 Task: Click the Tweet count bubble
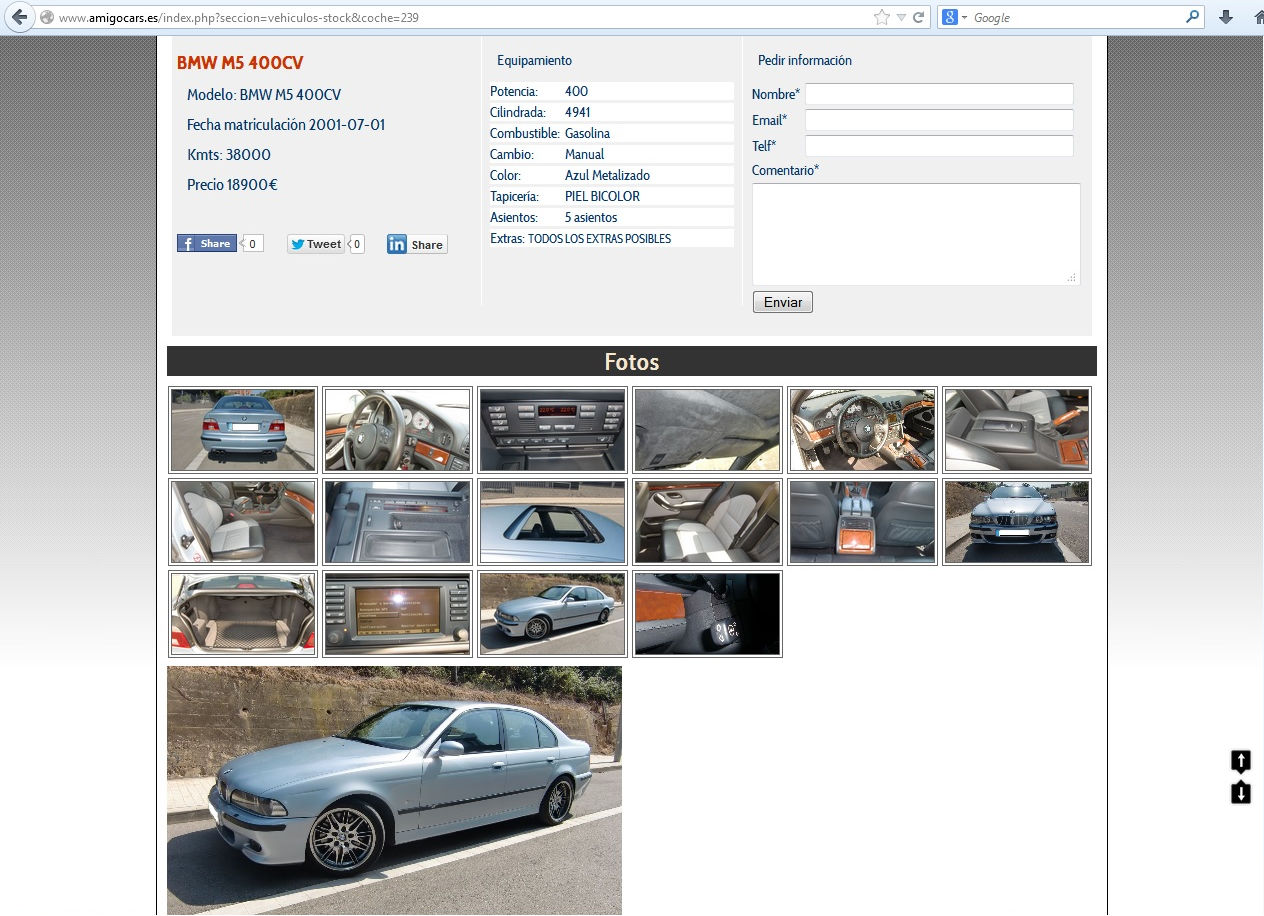pyautogui.click(x=357, y=244)
